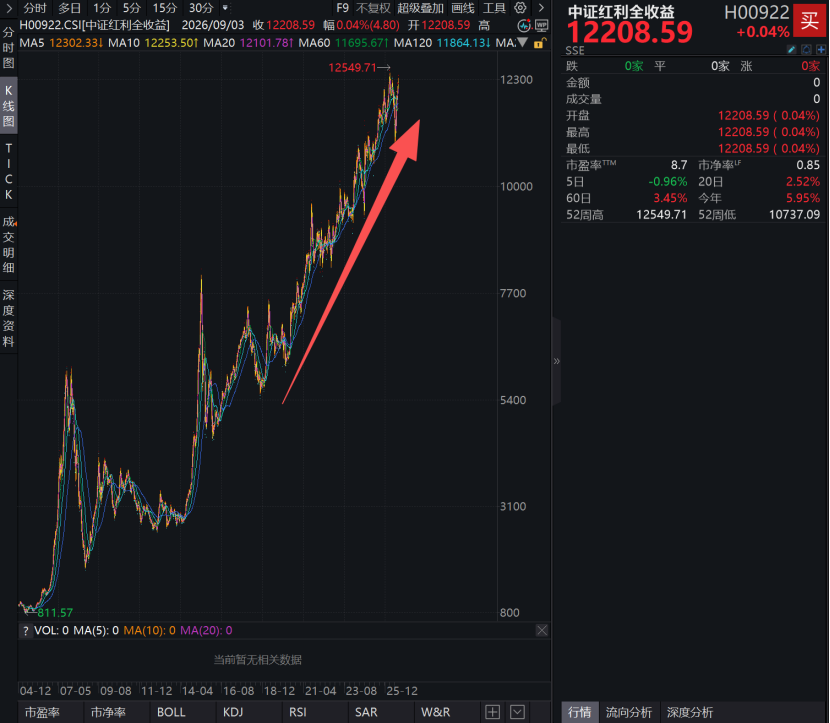Click the pencil edit icon under quote
The height and width of the screenshot is (723, 830).
pos(791,50)
